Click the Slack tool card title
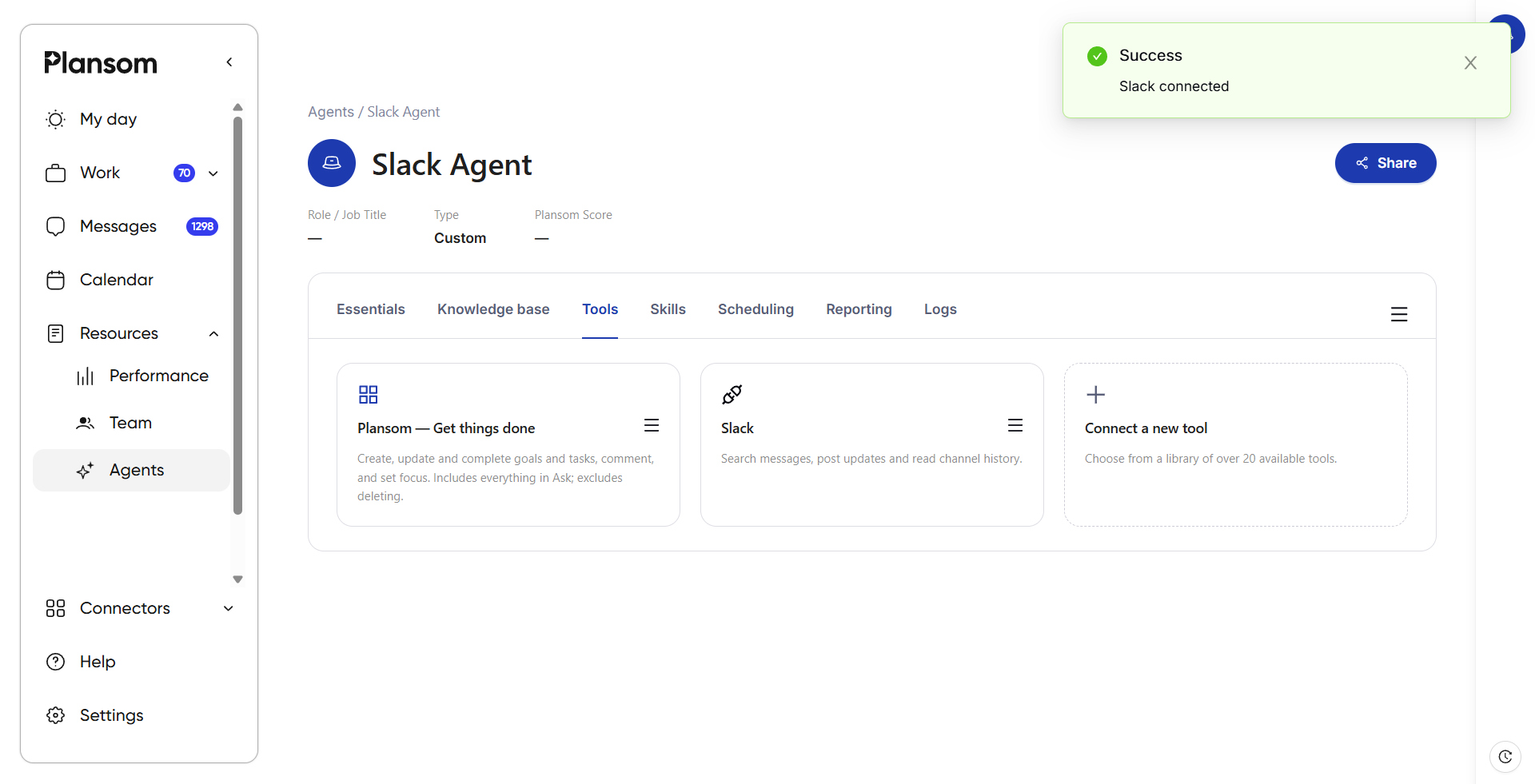The image size is (1535, 784). tap(737, 428)
